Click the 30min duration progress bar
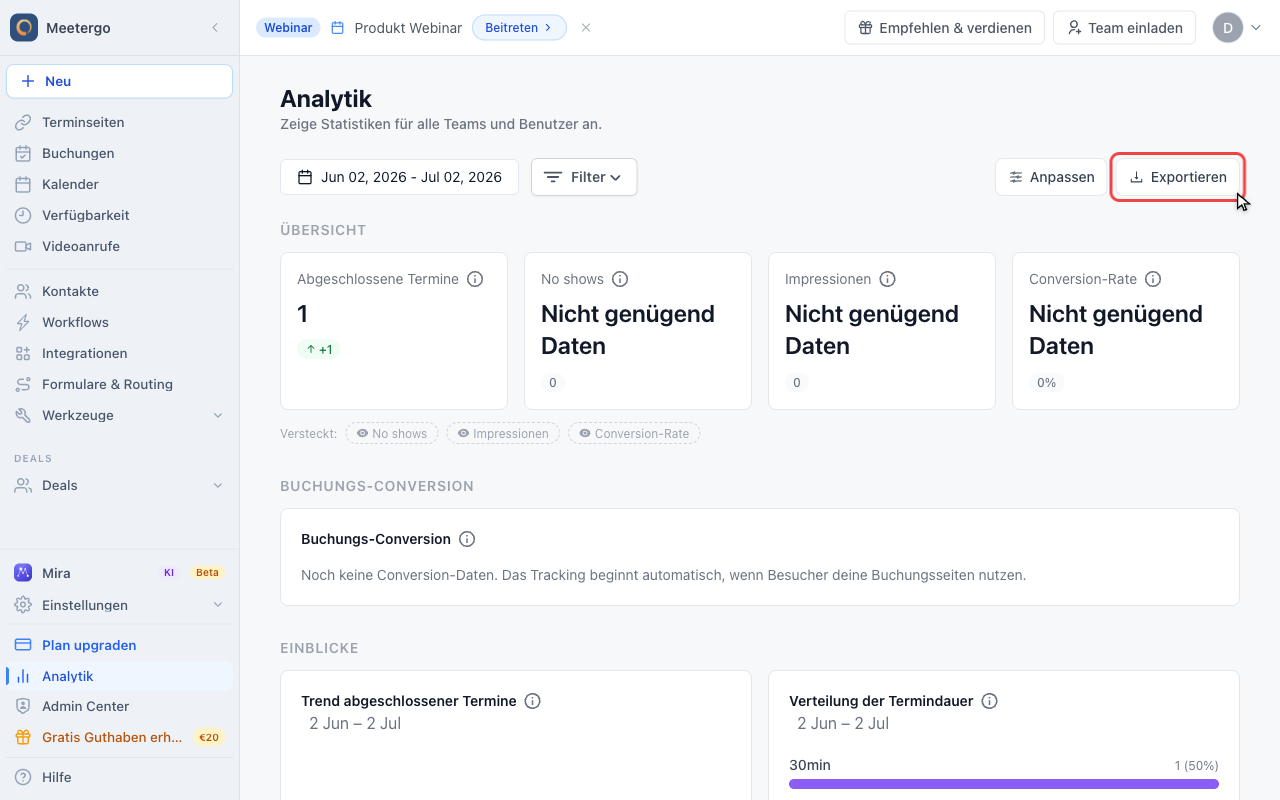The image size is (1280, 800). pos(1004,784)
